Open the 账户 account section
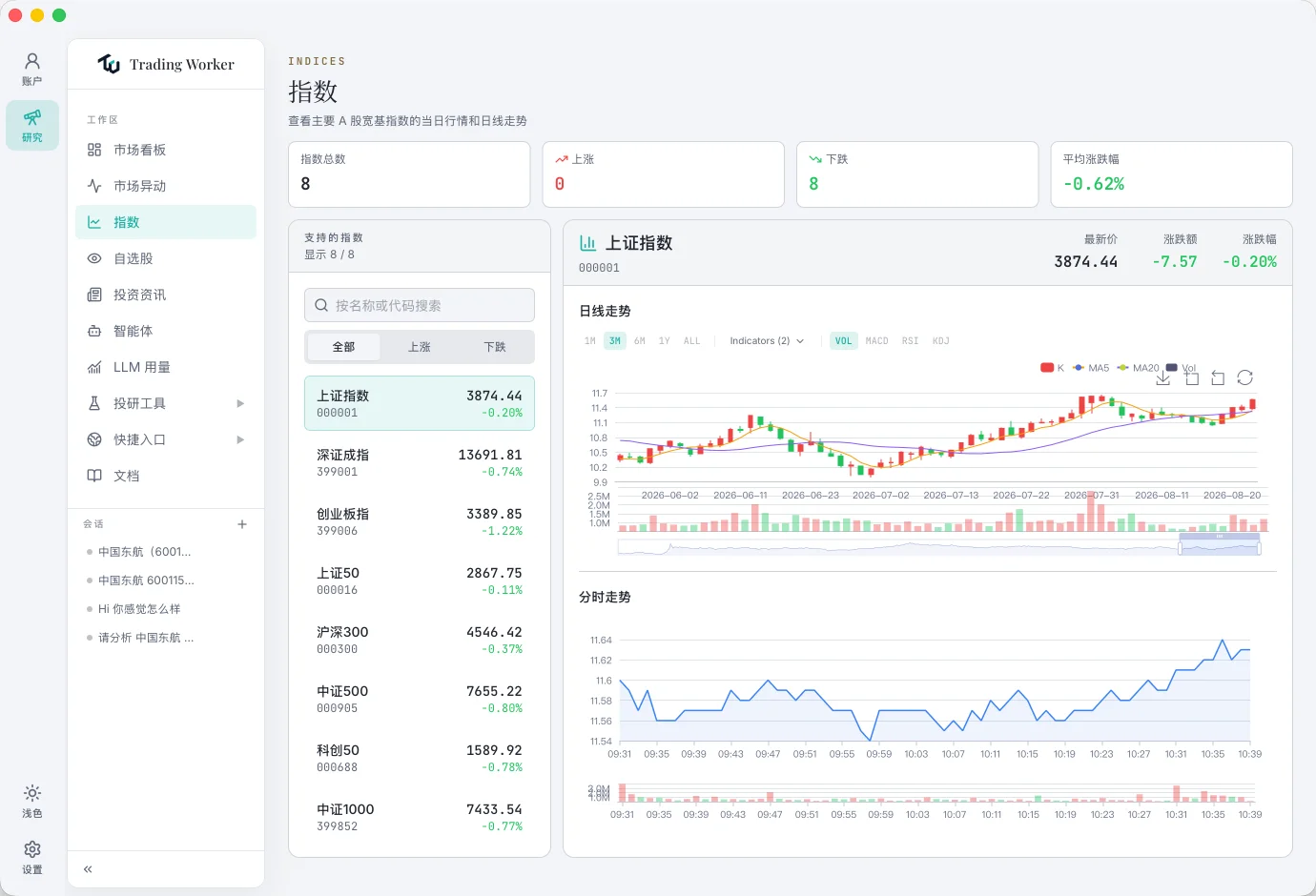Screen dimensions: 1316x896 32,70
